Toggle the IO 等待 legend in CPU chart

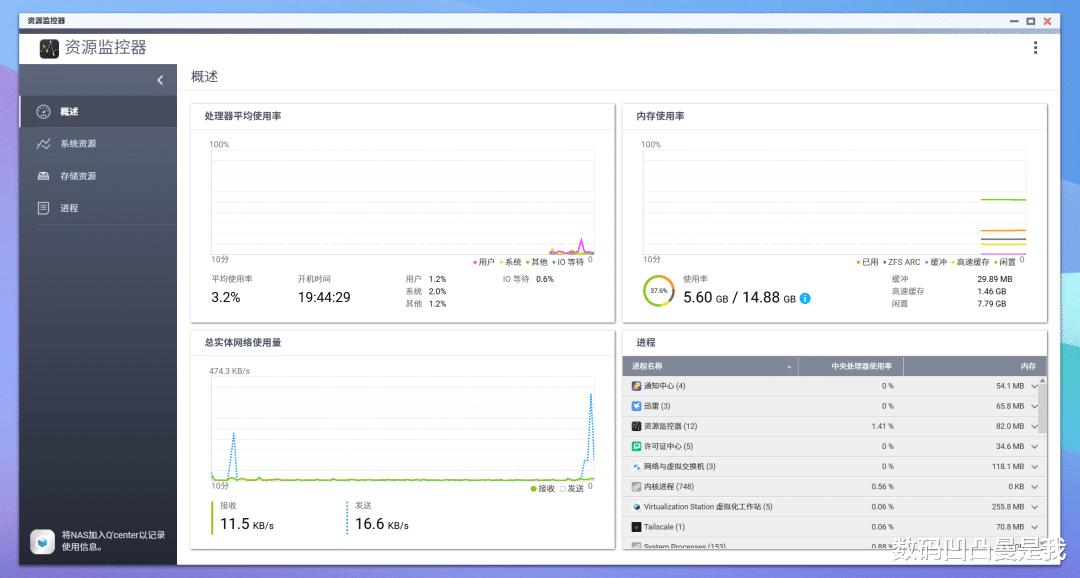[568, 262]
